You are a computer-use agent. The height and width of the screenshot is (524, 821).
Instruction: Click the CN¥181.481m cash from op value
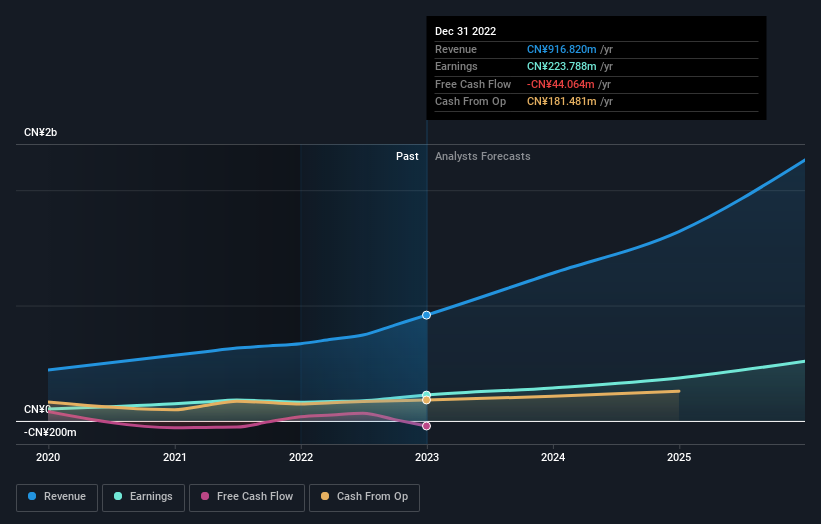[x=561, y=102]
